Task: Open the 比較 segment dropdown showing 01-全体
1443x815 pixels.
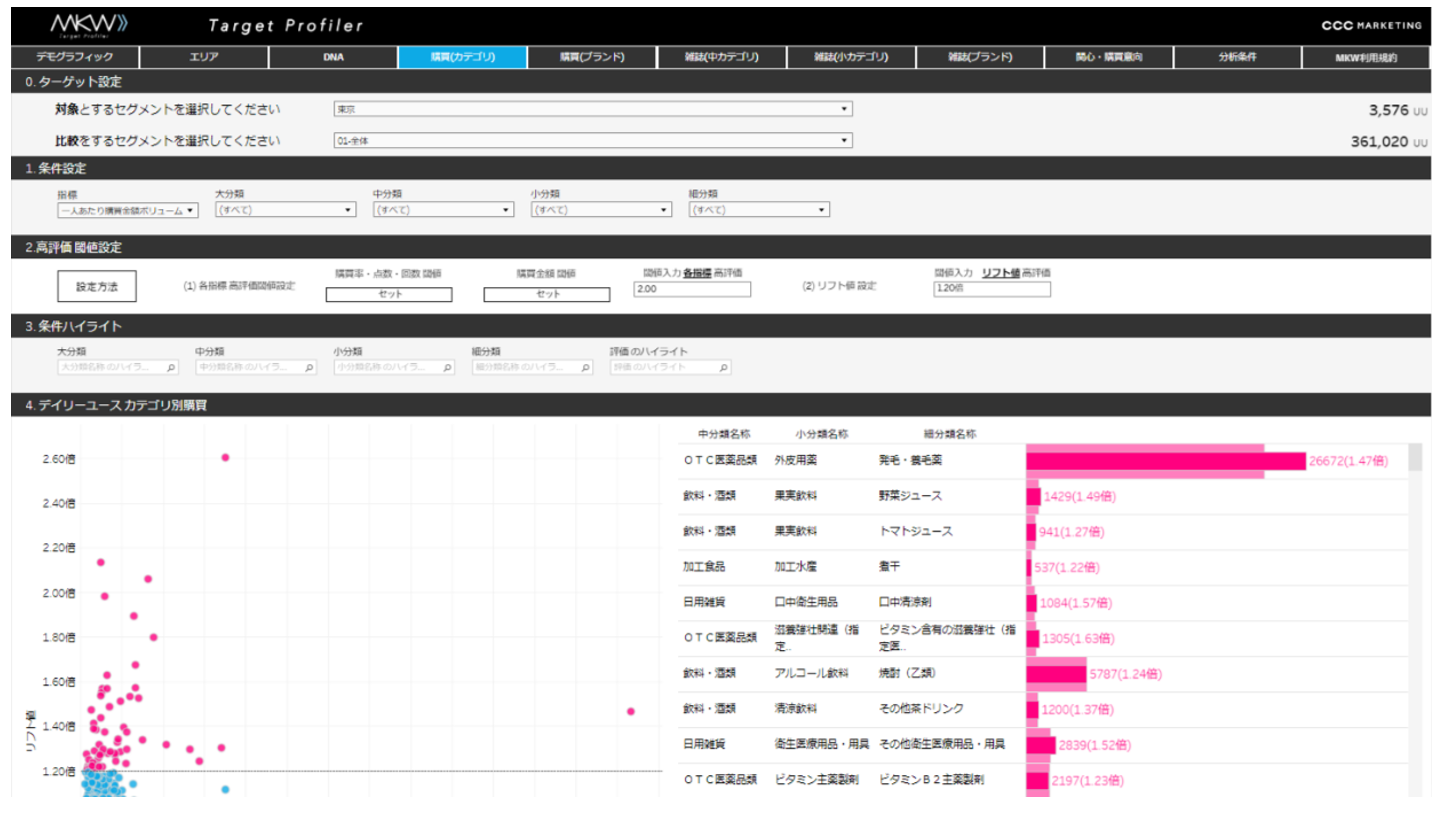Action: (592, 141)
